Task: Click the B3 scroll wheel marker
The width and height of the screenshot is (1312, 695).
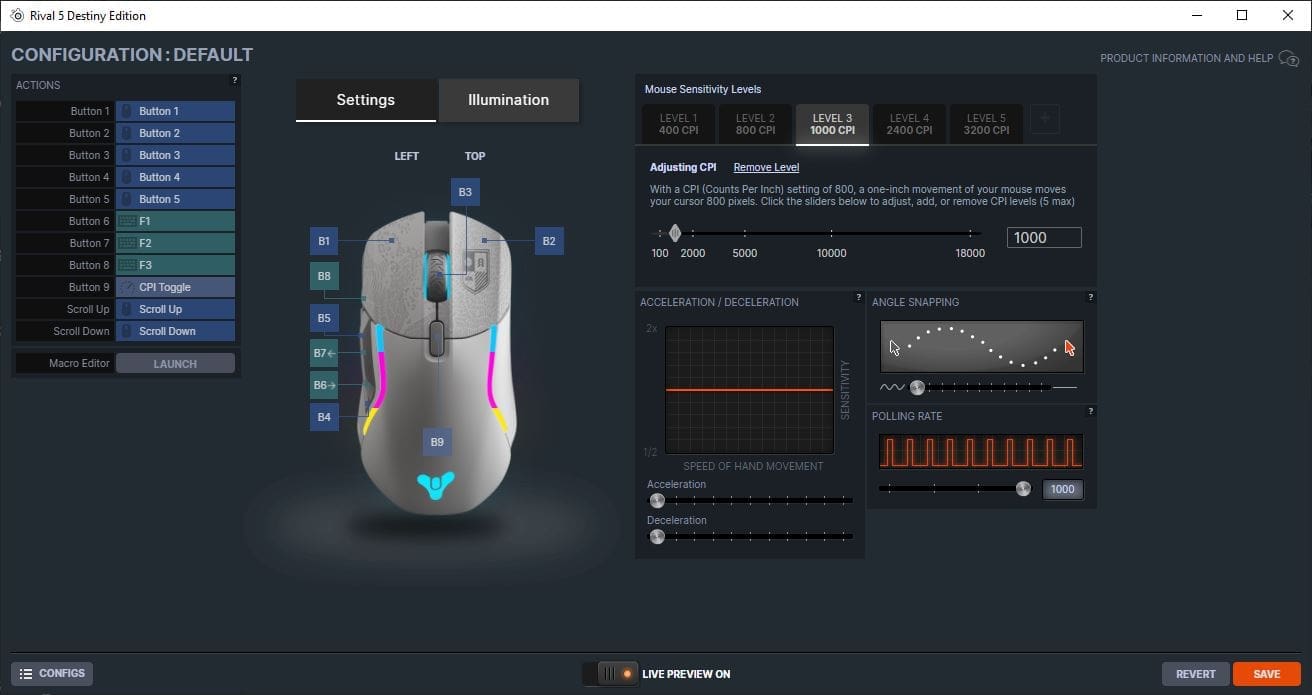Action: pyautogui.click(x=465, y=192)
